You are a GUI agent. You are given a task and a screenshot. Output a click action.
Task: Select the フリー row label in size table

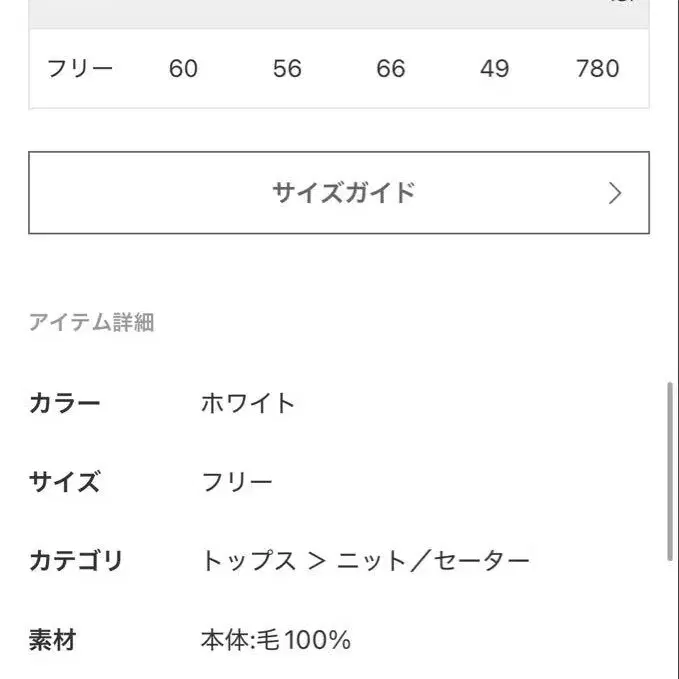(x=80, y=69)
